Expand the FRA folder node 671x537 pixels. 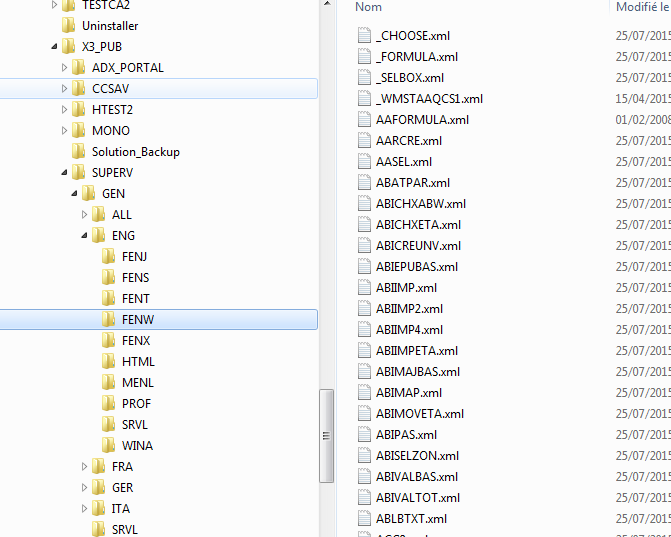pyautogui.click(x=85, y=467)
